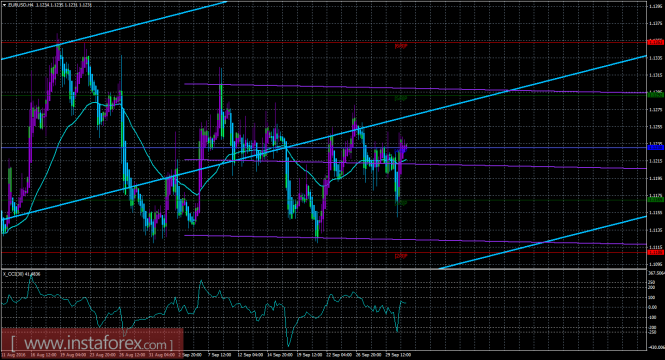The width and height of the screenshot is (665, 360).
Task: Select the 29 Sep 12:00 date marker
Action: tap(401, 355)
